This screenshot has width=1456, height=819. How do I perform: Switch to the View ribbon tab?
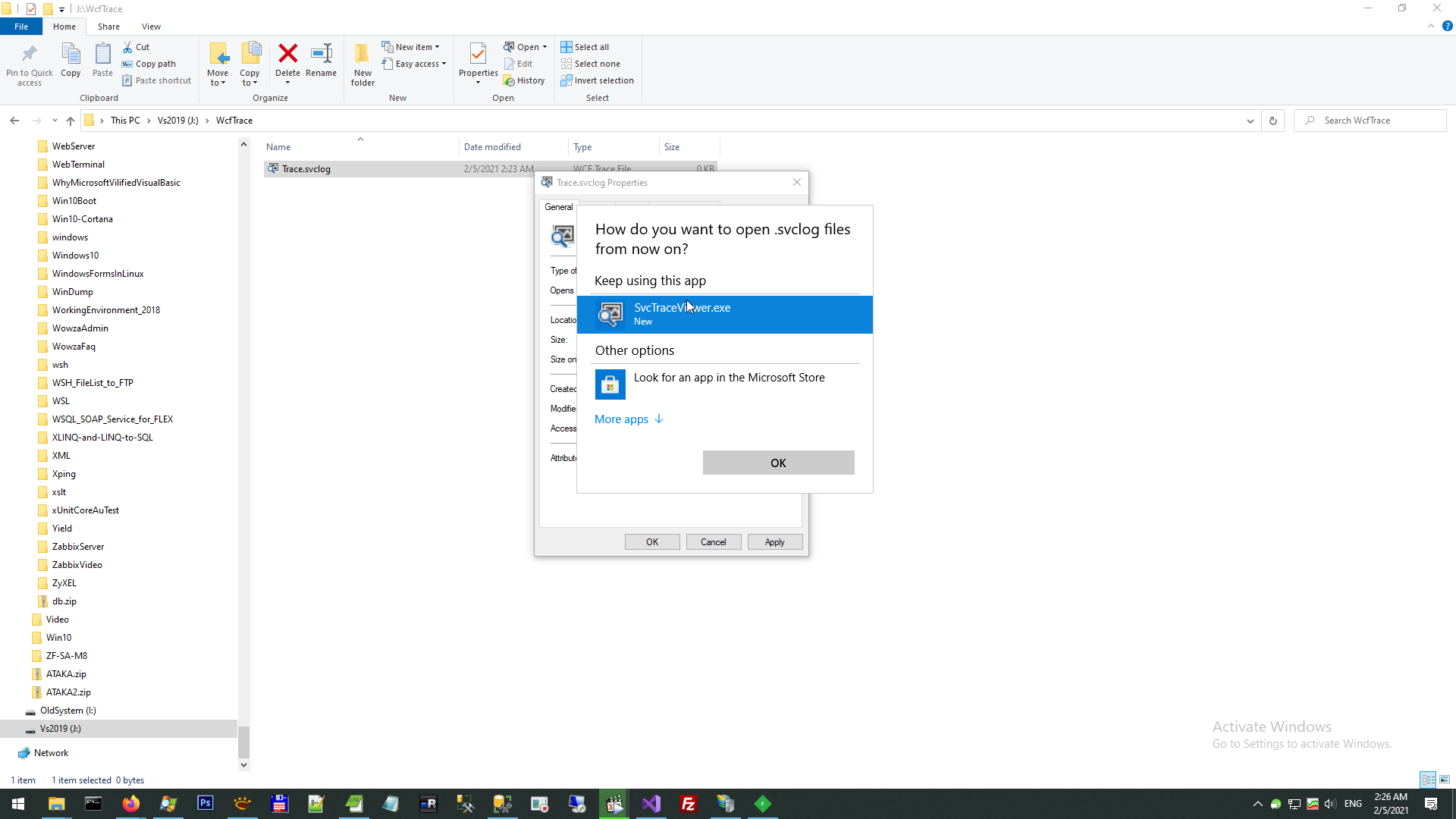(x=151, y=27)
